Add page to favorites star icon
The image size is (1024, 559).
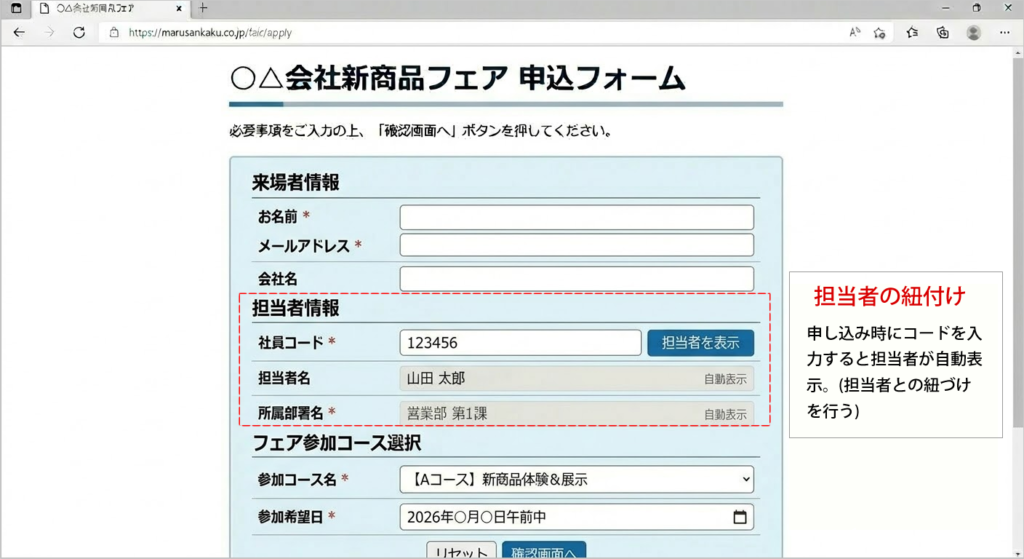click(x=879, y=32)
